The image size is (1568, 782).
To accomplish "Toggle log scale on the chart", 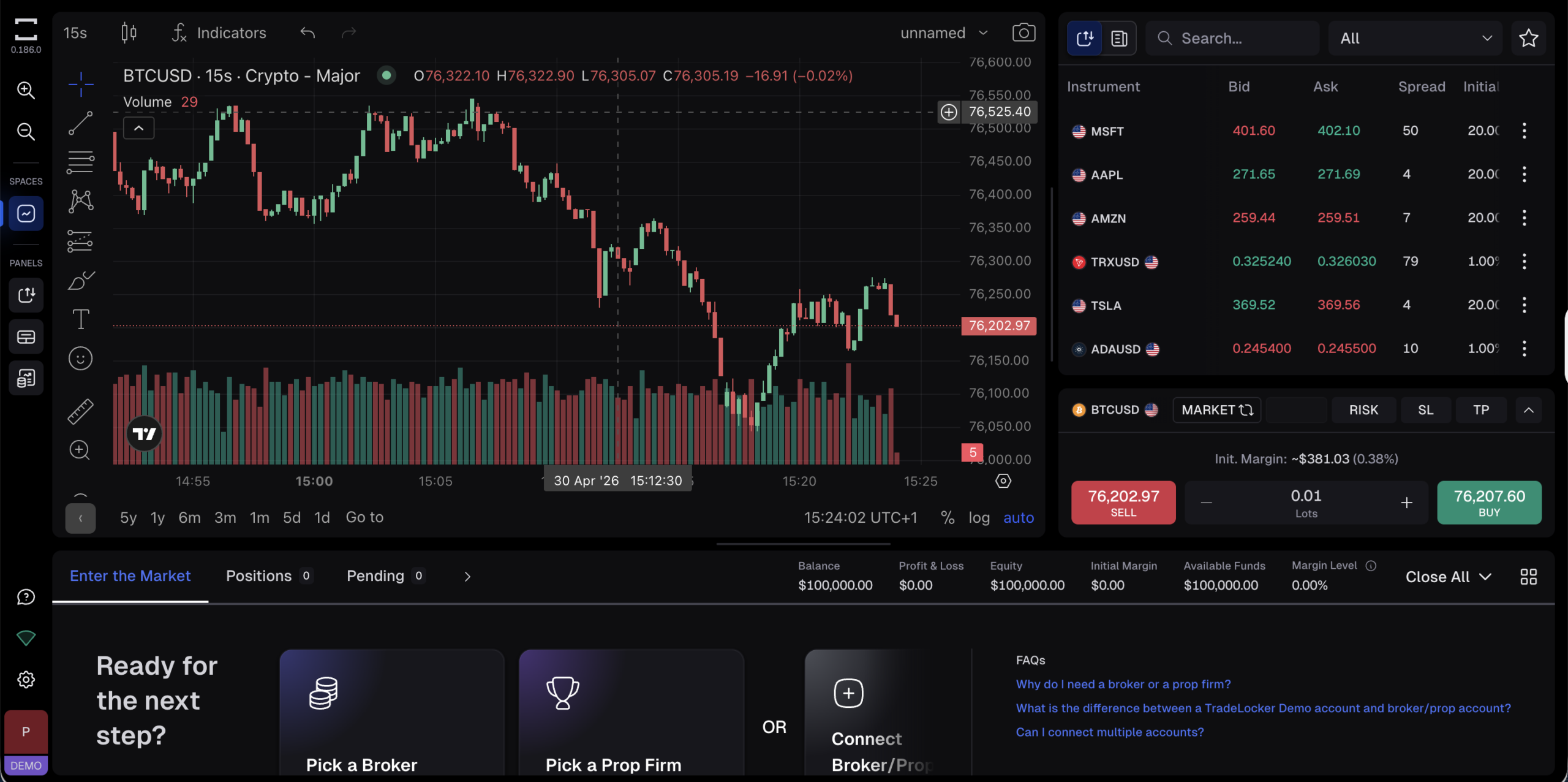I will (x=979, y=518).
